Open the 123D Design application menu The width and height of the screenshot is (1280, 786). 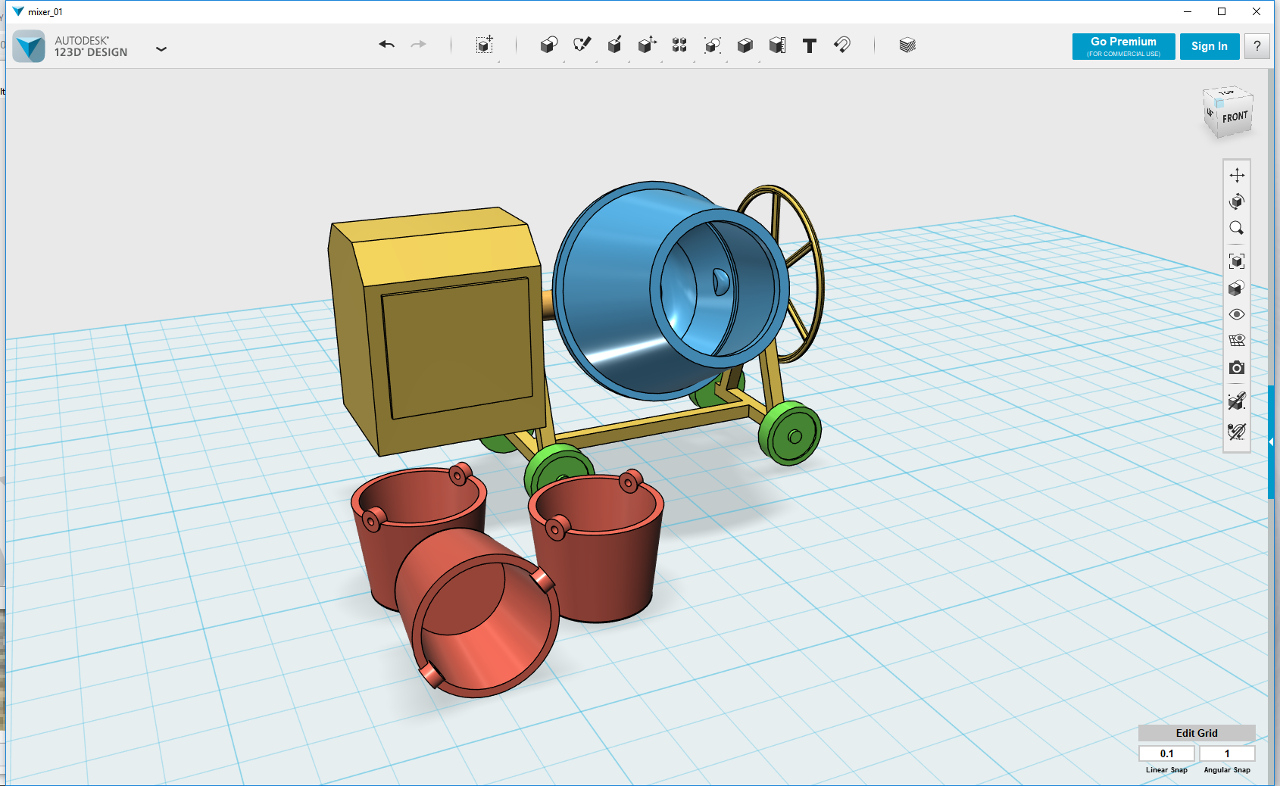pos(161,48)
